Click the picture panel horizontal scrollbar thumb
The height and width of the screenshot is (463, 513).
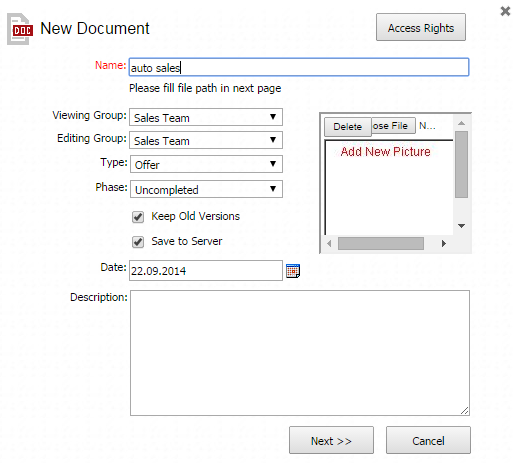(x=381, y=244)
